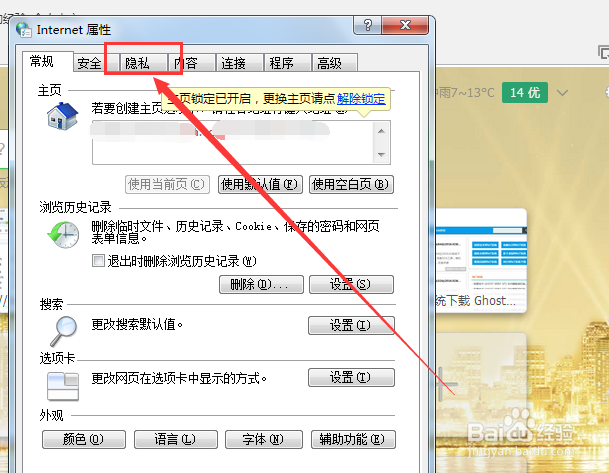
Task: Switch to the 程序 tab
Action: click(x=287, y=63)
